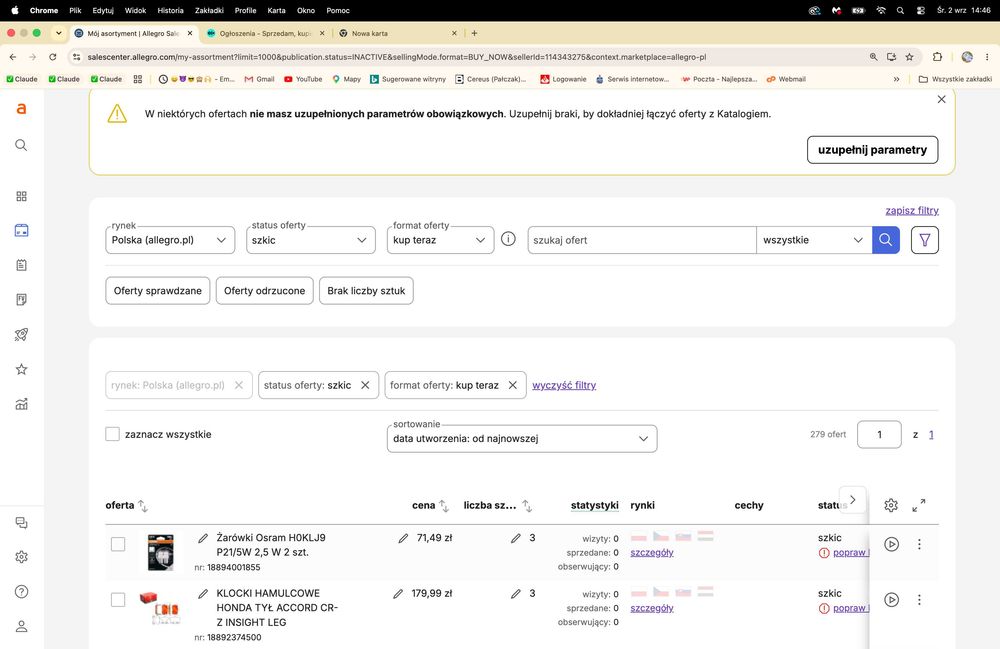Click the blue search offers button
Image resolution: width=1000 pixels, height=649 pixels.
[886, 240]
